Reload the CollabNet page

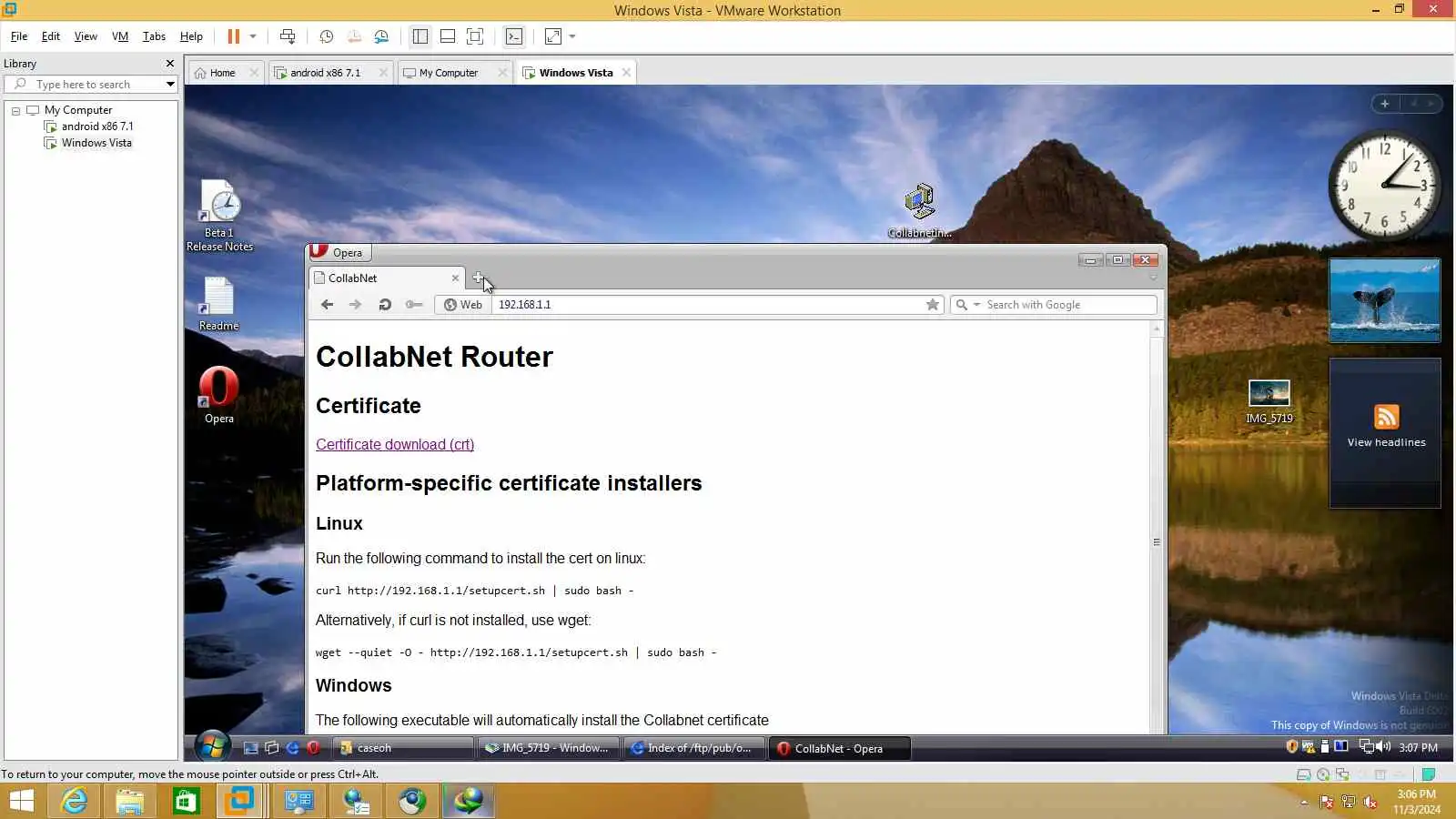385,305
